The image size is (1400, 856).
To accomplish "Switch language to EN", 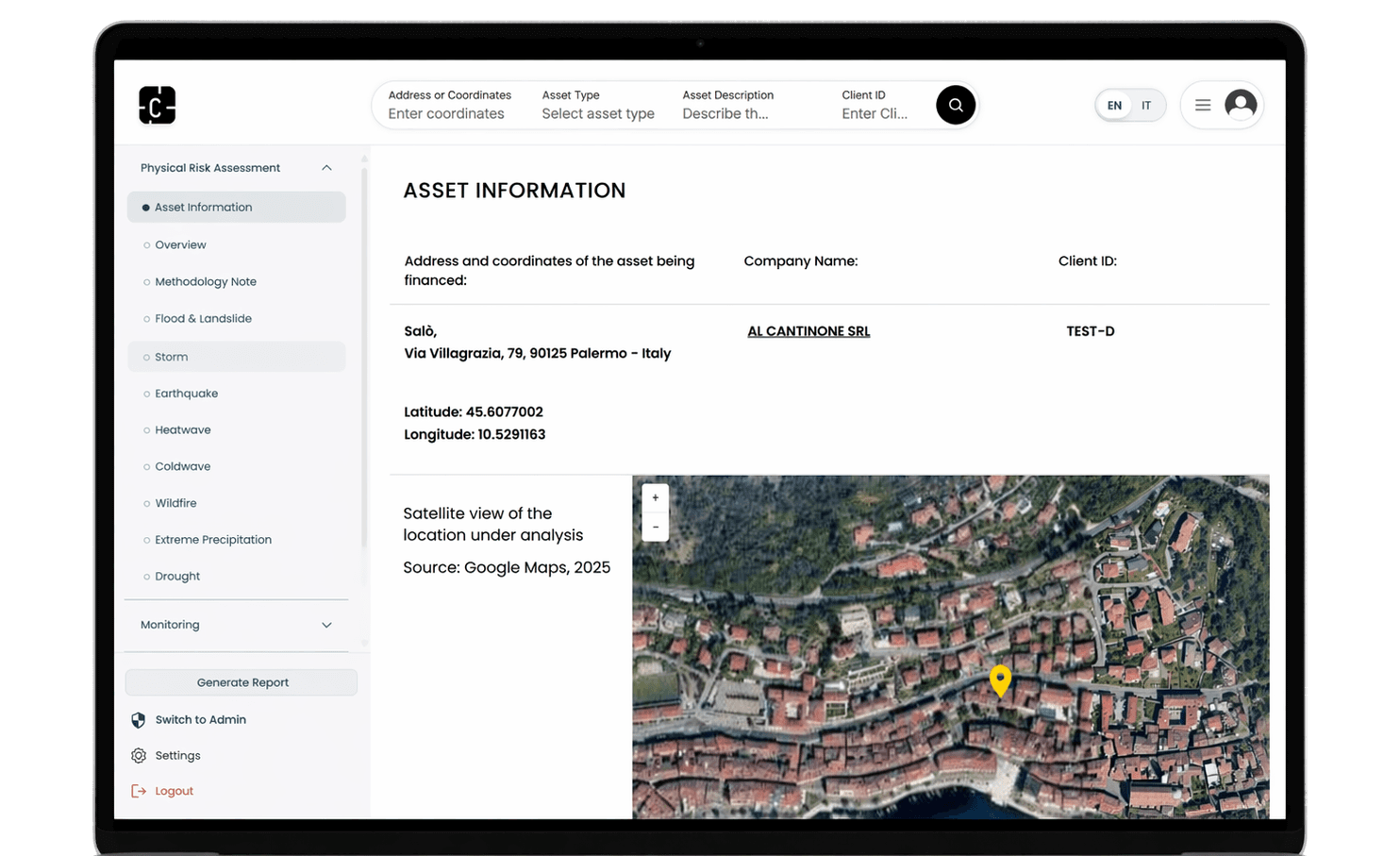I will click(1114, 106).
